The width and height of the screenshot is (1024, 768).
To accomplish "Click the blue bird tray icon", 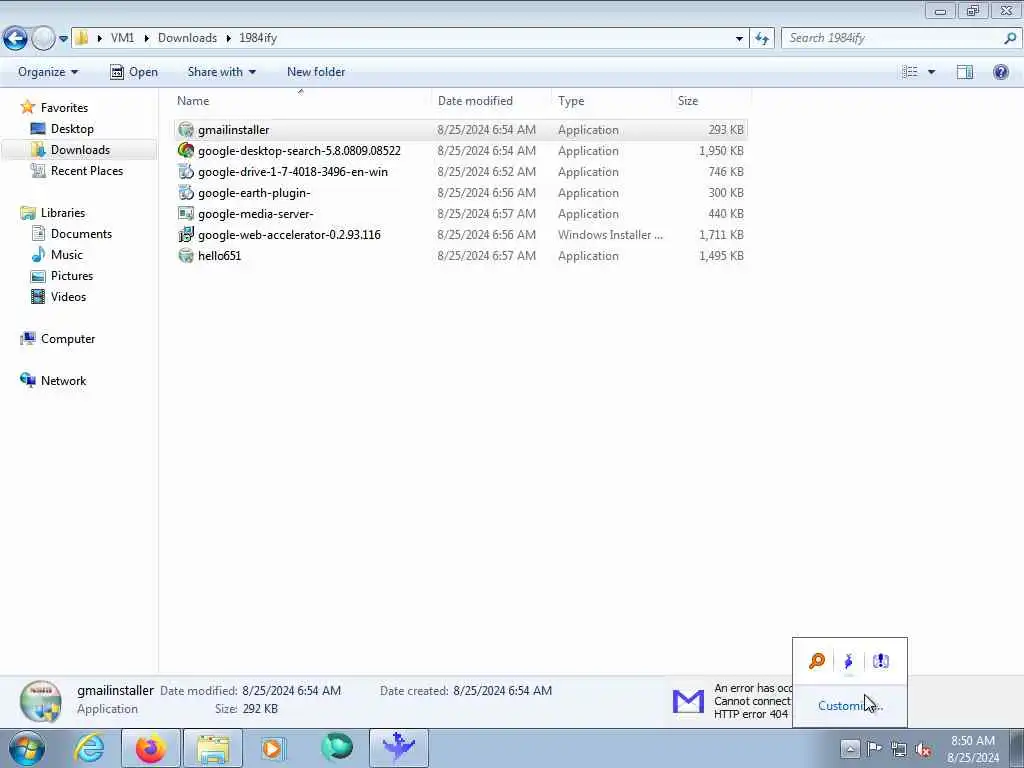I will (848, 662).
